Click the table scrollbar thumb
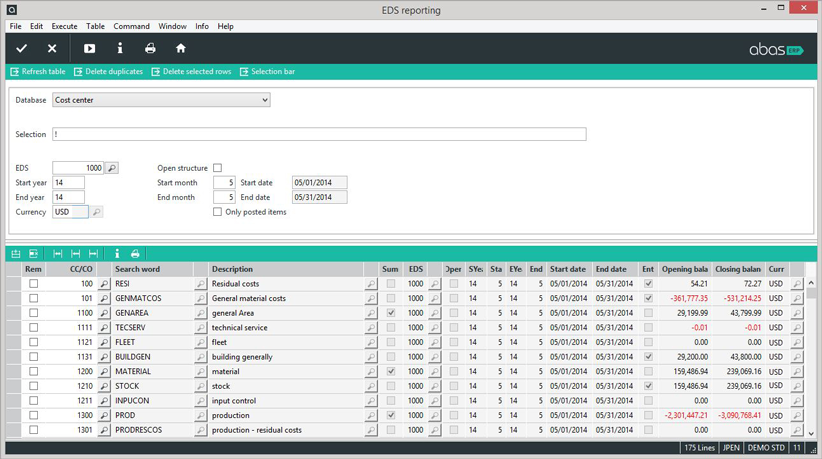The width and height of the screenshot is (822, 459). pos(811,293)
